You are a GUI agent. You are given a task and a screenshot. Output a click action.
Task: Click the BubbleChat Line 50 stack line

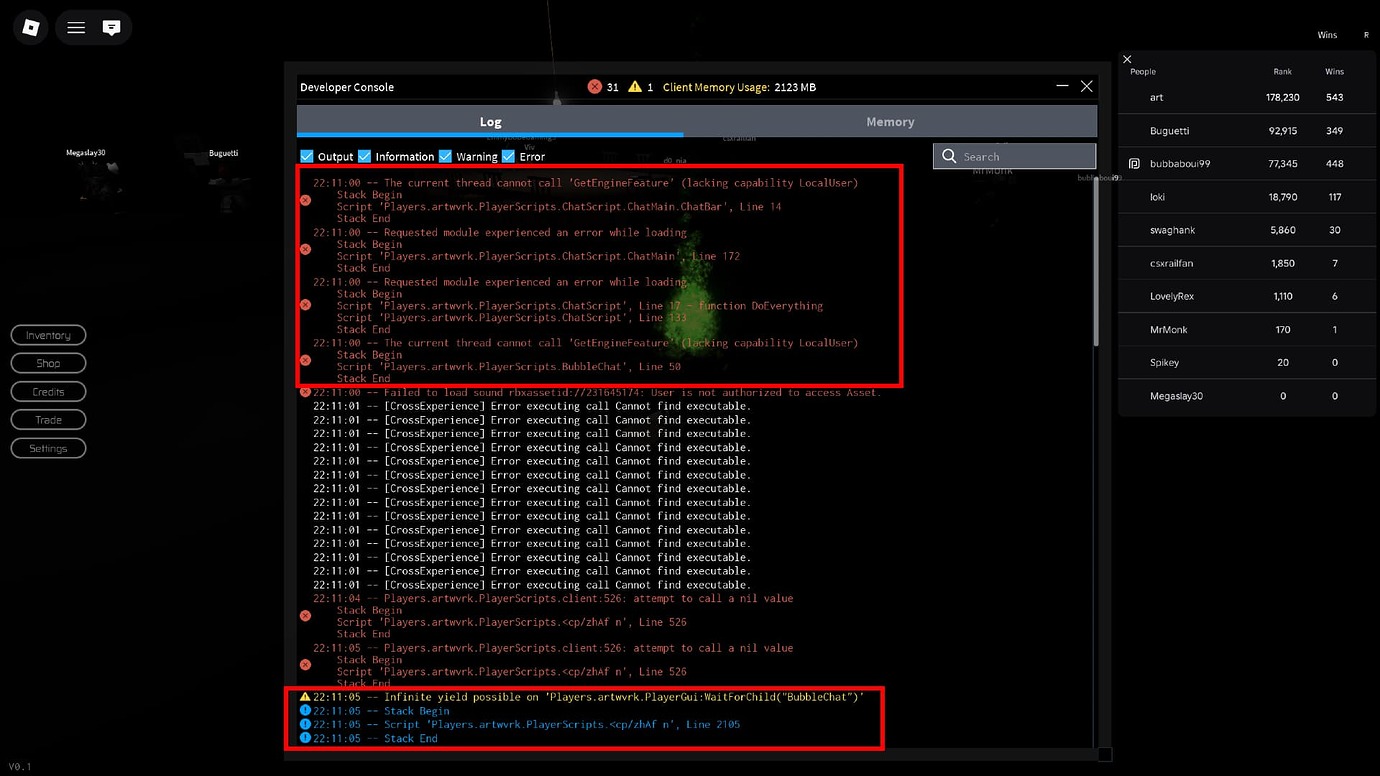[x=508, y=367]
